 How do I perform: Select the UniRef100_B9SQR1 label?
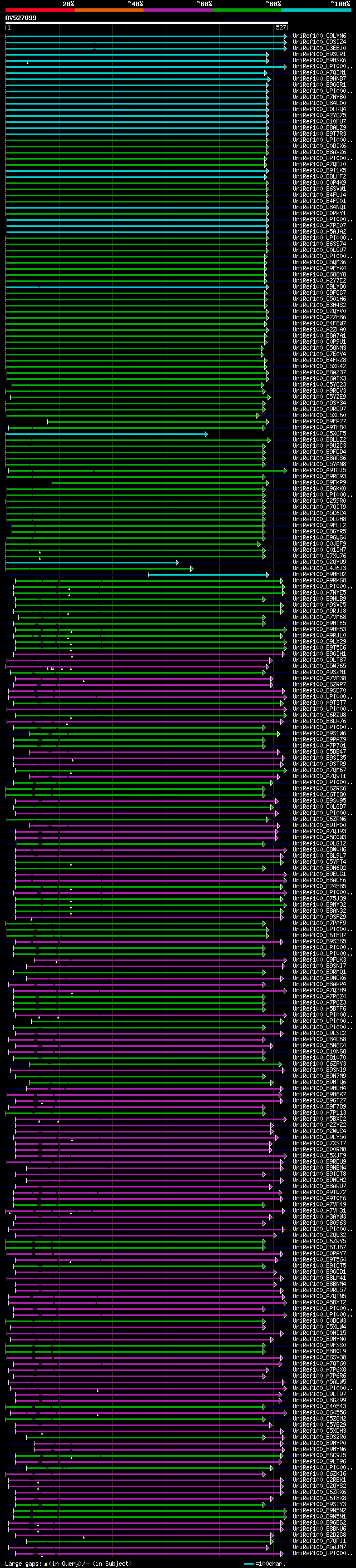click(319, 54)
